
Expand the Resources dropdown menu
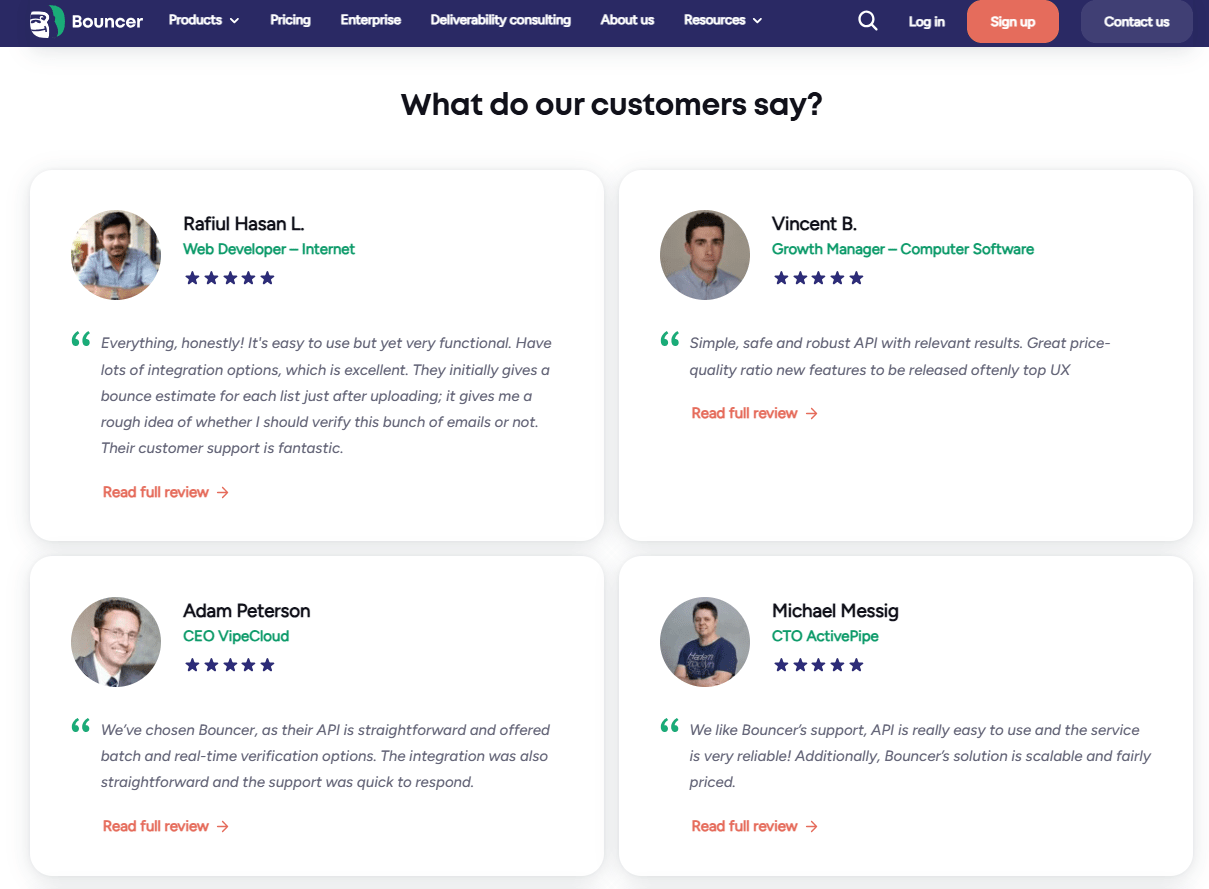coord(723,20)
